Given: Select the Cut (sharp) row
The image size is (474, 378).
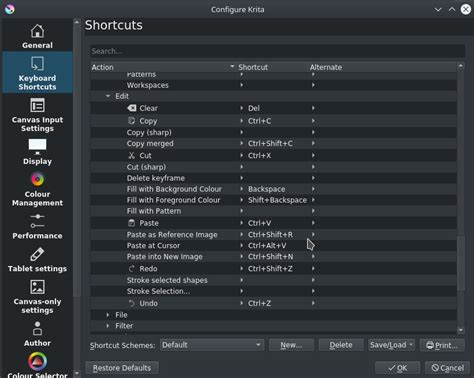Looking at the screenshot, I should click(x=274, y=167).
